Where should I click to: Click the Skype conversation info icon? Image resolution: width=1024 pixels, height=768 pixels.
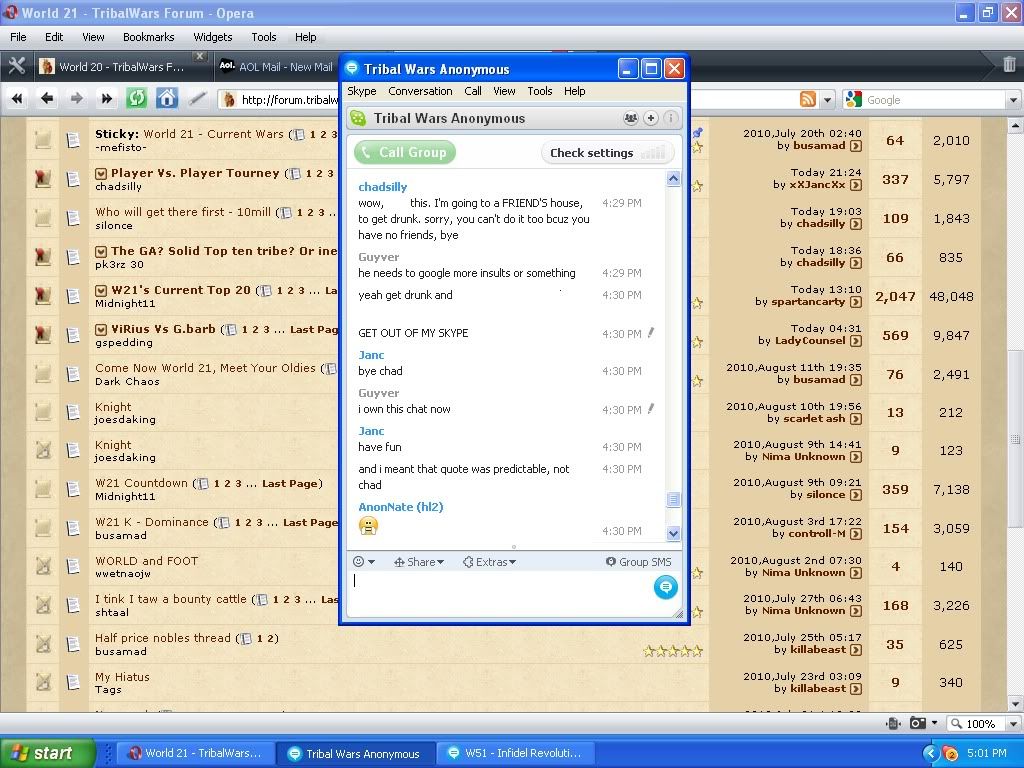671,118
